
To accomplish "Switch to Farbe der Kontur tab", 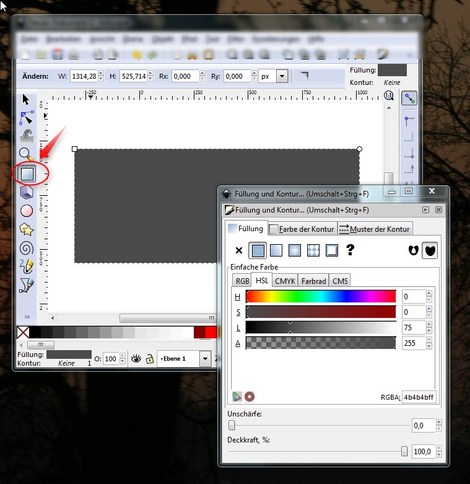I will [x=302, y=229].
